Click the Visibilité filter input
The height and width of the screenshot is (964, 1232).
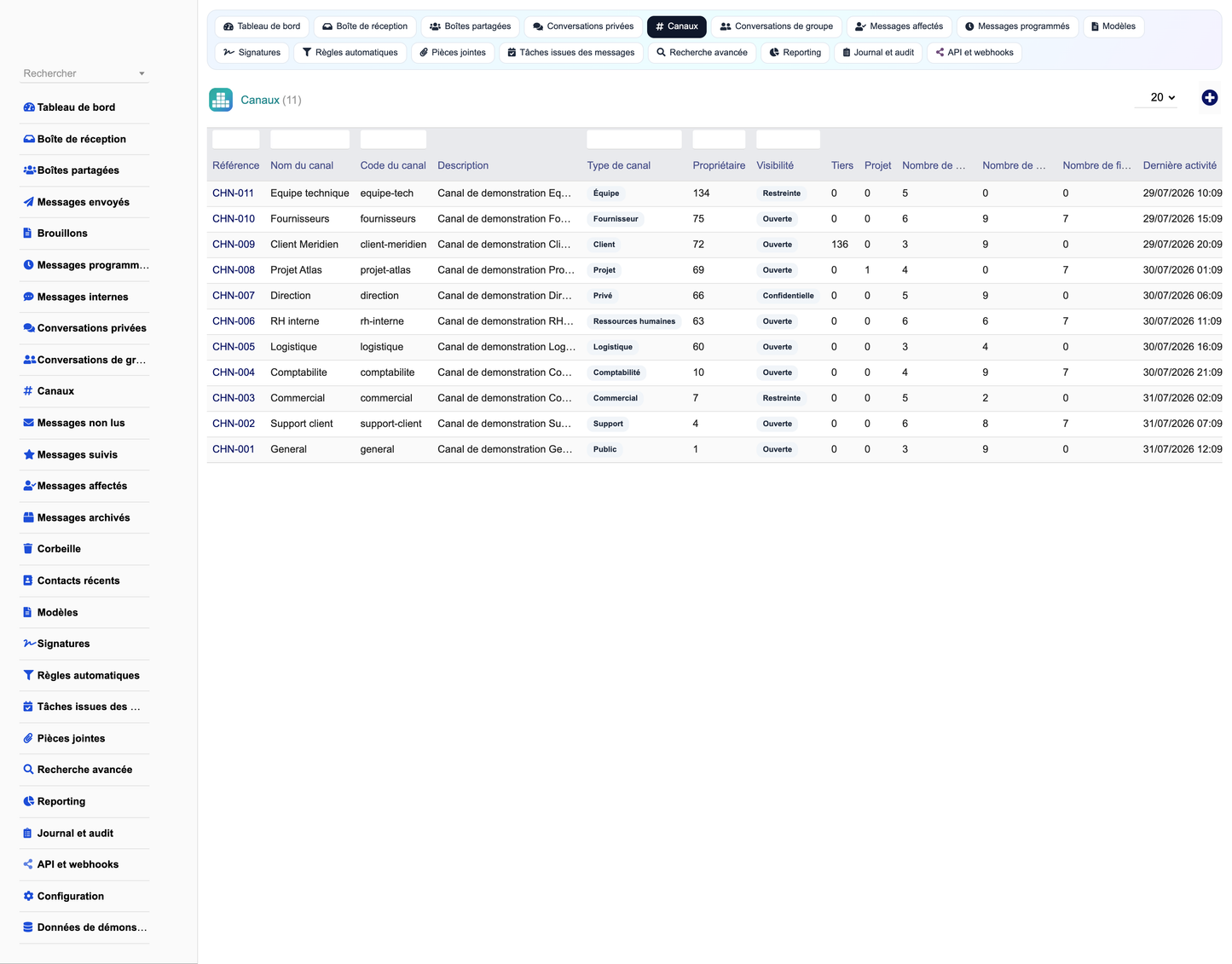click(x=789, y=139)
